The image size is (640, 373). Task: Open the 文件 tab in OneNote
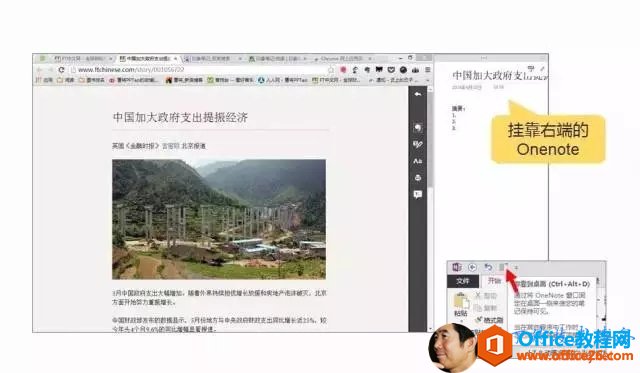pyautogui.click(x=463, y=281)
